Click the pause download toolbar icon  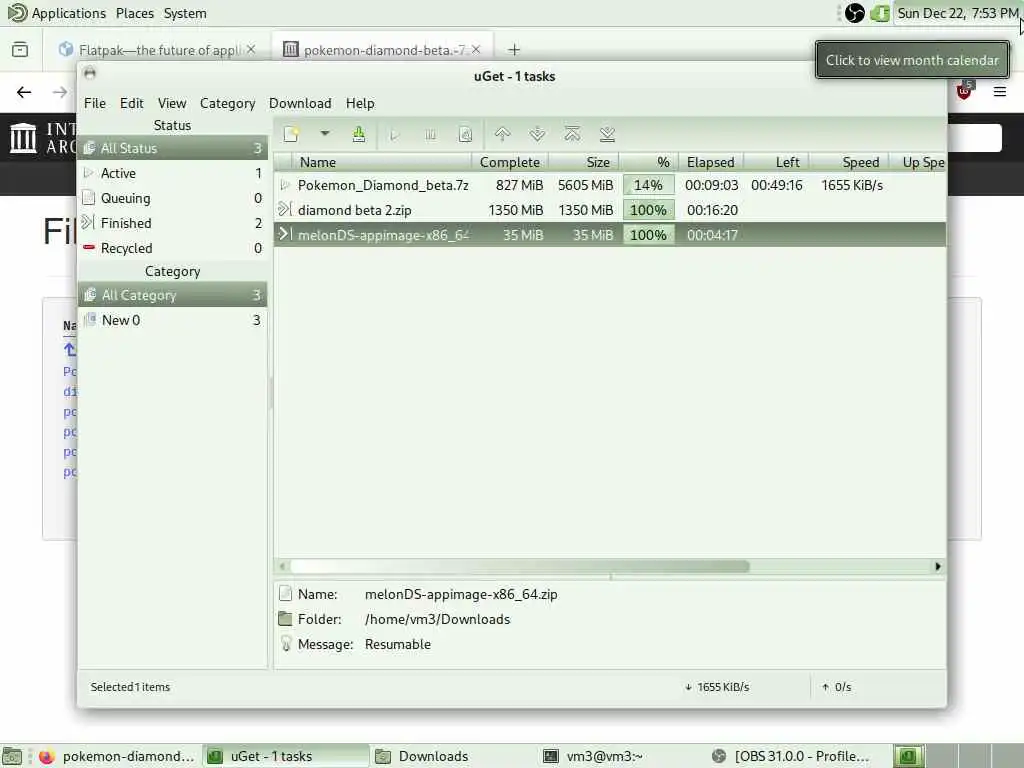tap(430, 135)
